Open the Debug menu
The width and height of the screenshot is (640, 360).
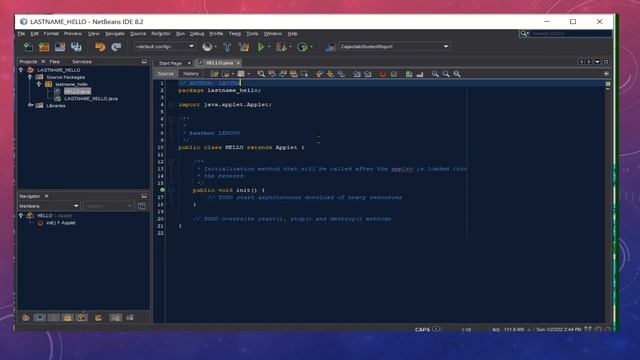point(197,33)
